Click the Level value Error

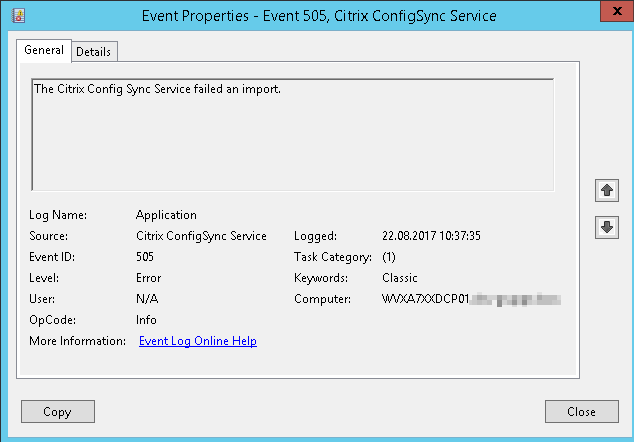point(148,278)
